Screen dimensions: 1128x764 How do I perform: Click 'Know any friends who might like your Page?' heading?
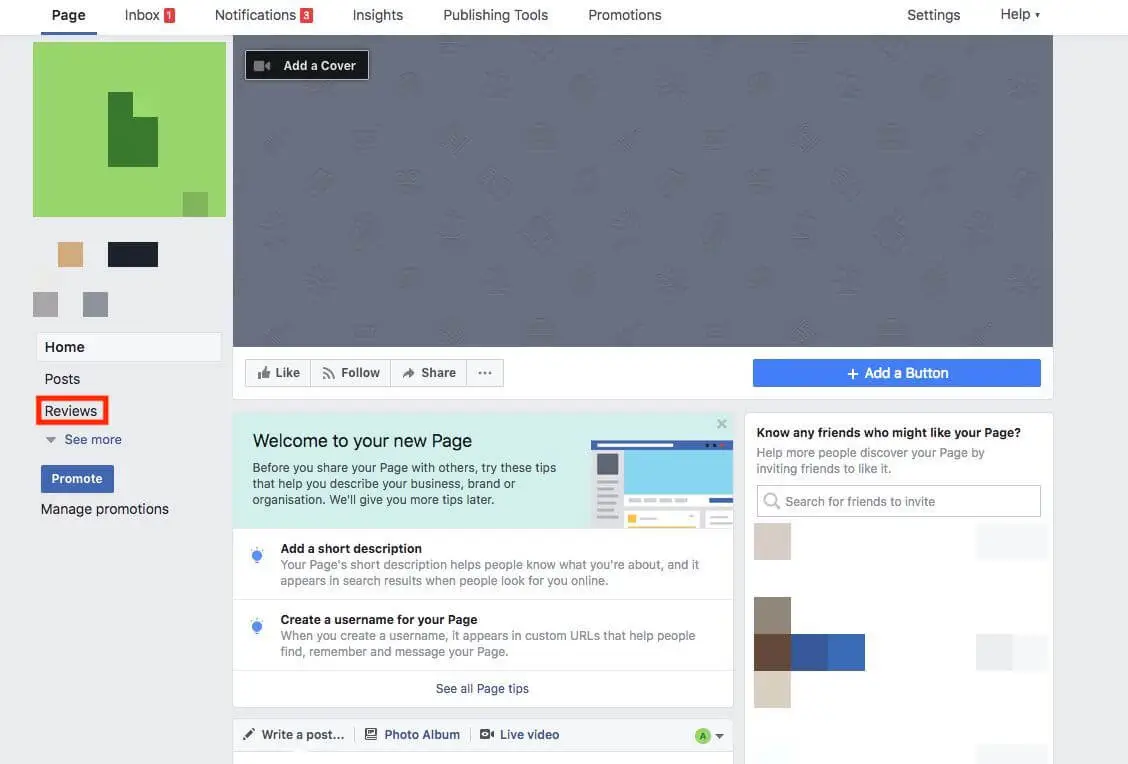888,432
